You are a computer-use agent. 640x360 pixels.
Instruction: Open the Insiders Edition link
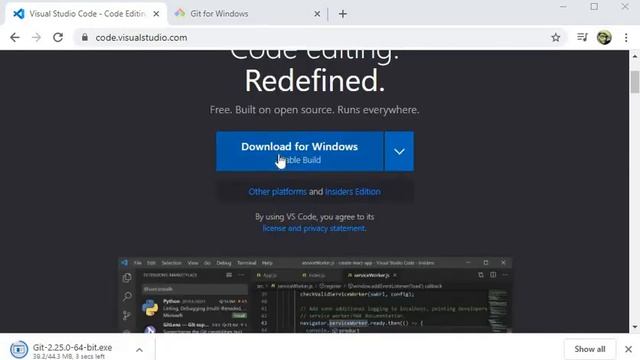pyautogui.click(x=353, y=191)
